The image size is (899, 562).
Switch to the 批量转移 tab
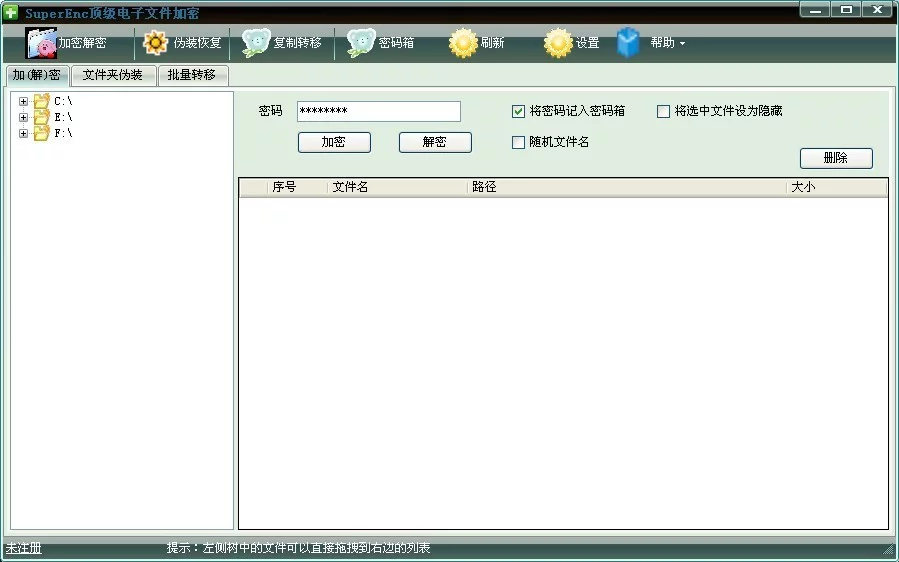[192, 75]
